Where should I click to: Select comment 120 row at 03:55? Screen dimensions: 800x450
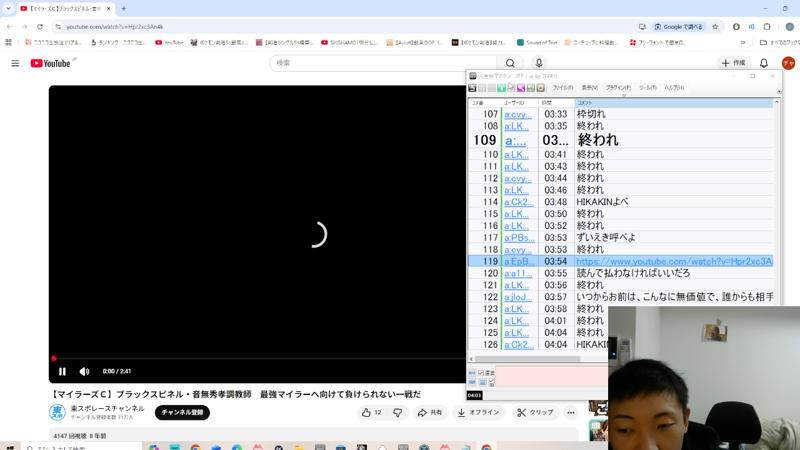coord(620,273)
